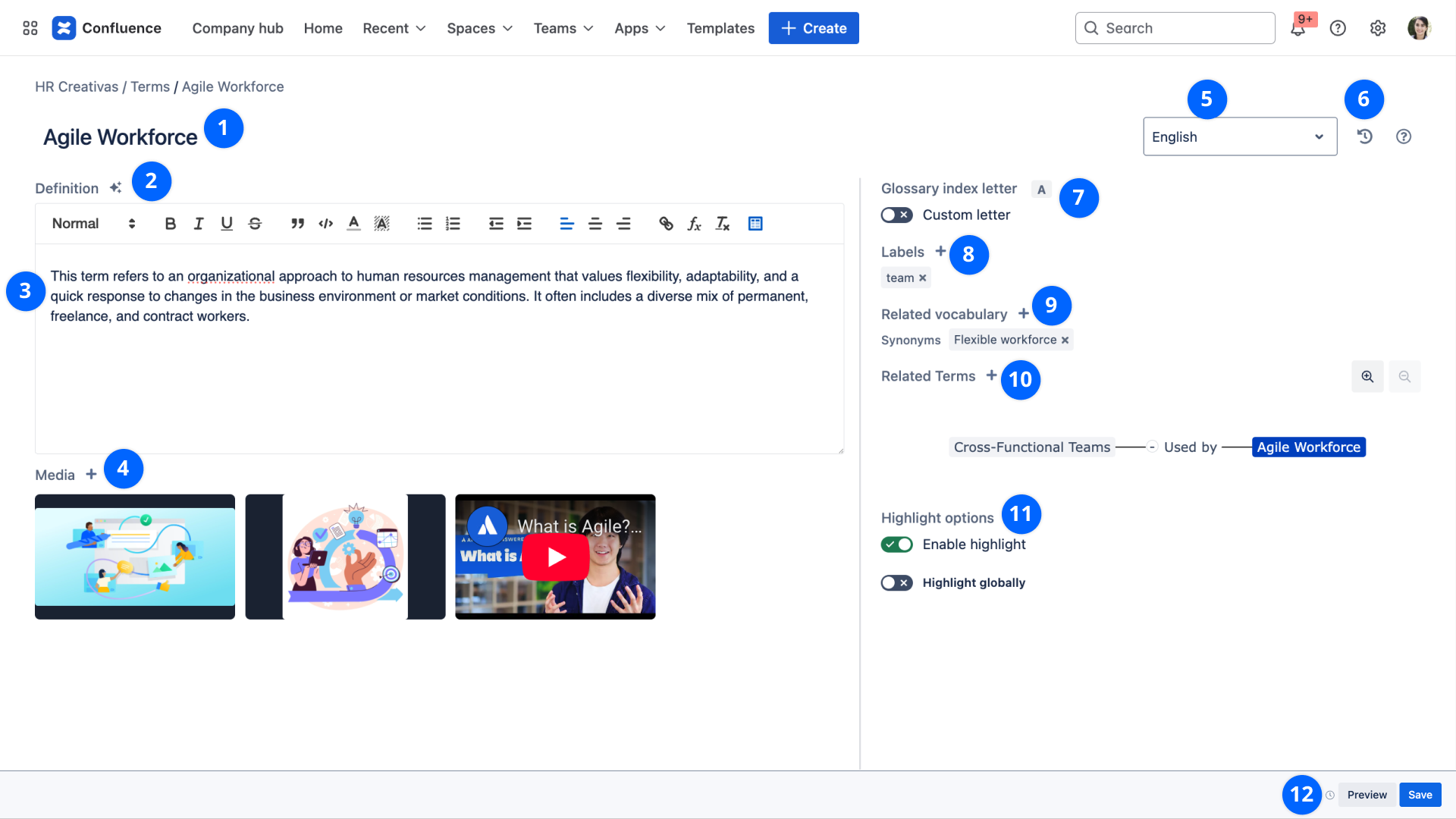
Task: Align text left
Action: (566, 224)
